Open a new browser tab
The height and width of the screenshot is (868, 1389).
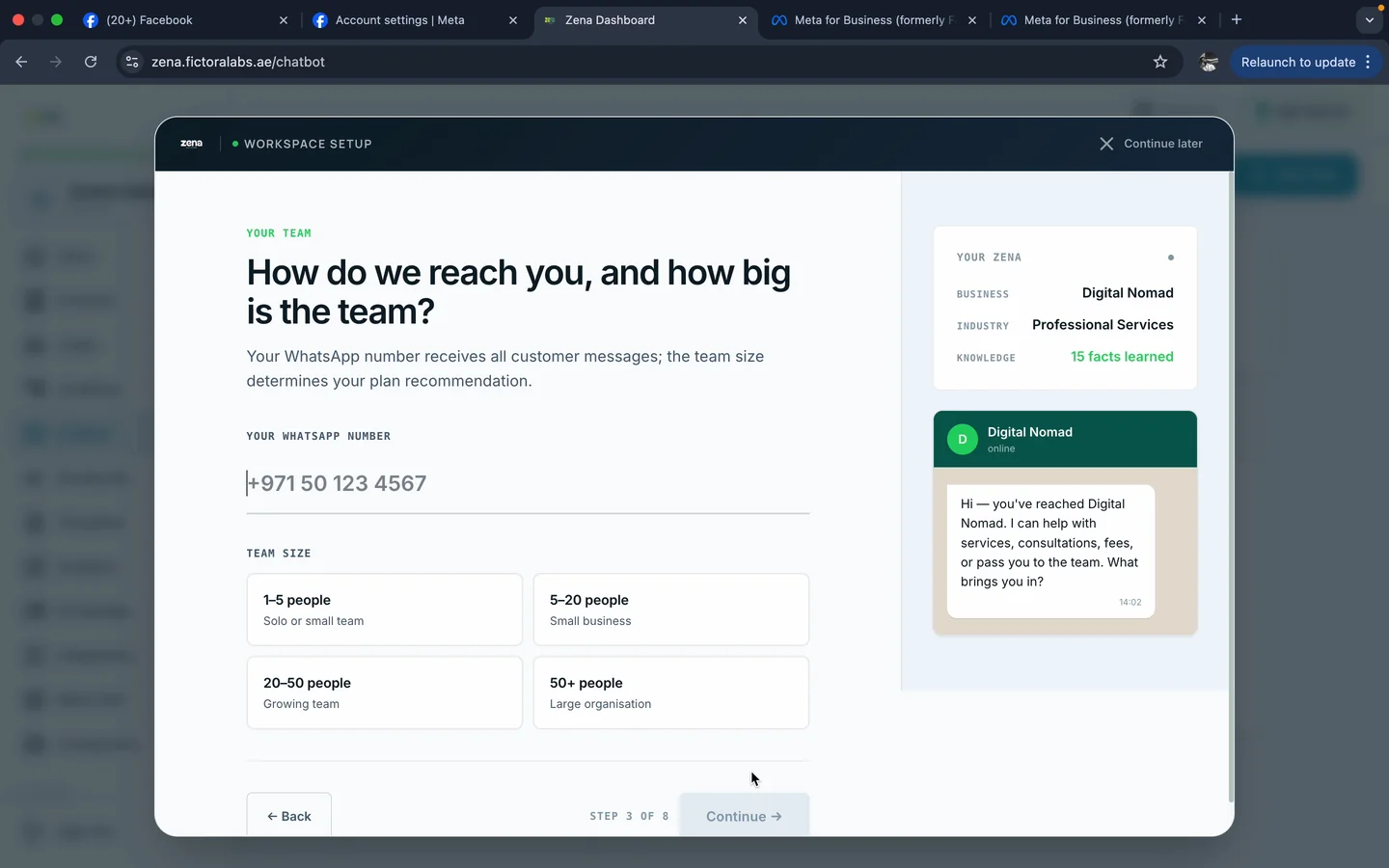coord(1237,20)
